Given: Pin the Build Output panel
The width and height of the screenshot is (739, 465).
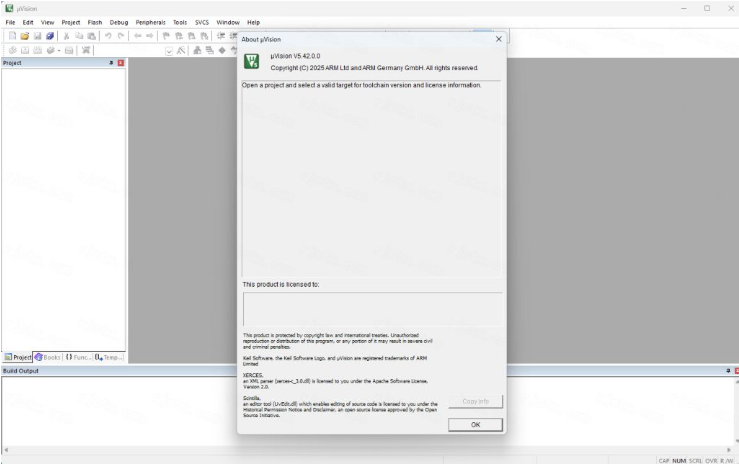Looking at the screenshot, I should 728,371.
